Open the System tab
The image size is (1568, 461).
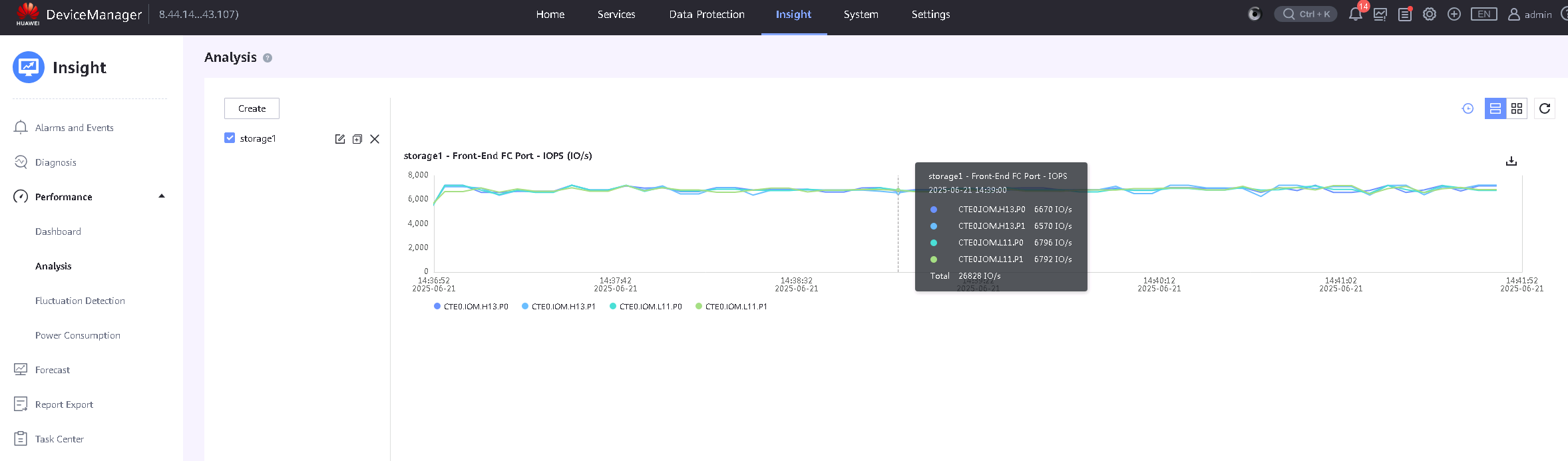[x=861, y=14]
